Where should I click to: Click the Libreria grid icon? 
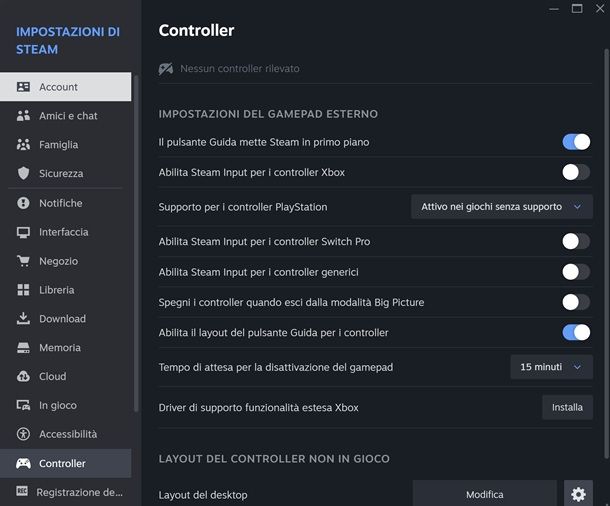(x=23, y=290)
